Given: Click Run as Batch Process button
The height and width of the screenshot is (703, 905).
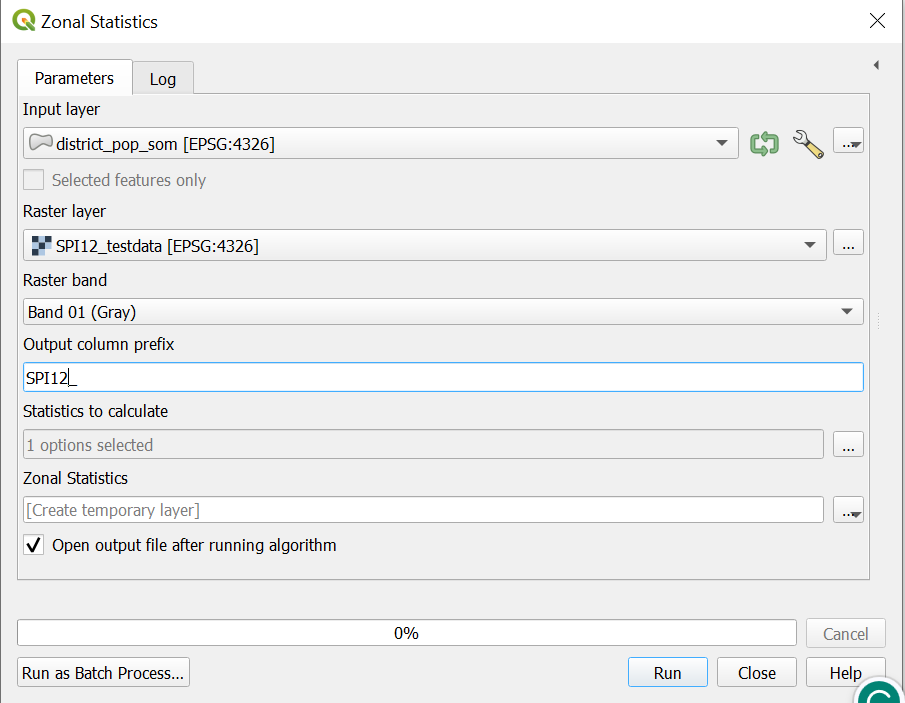Looking at the screenshot, I should coord(103,673).
